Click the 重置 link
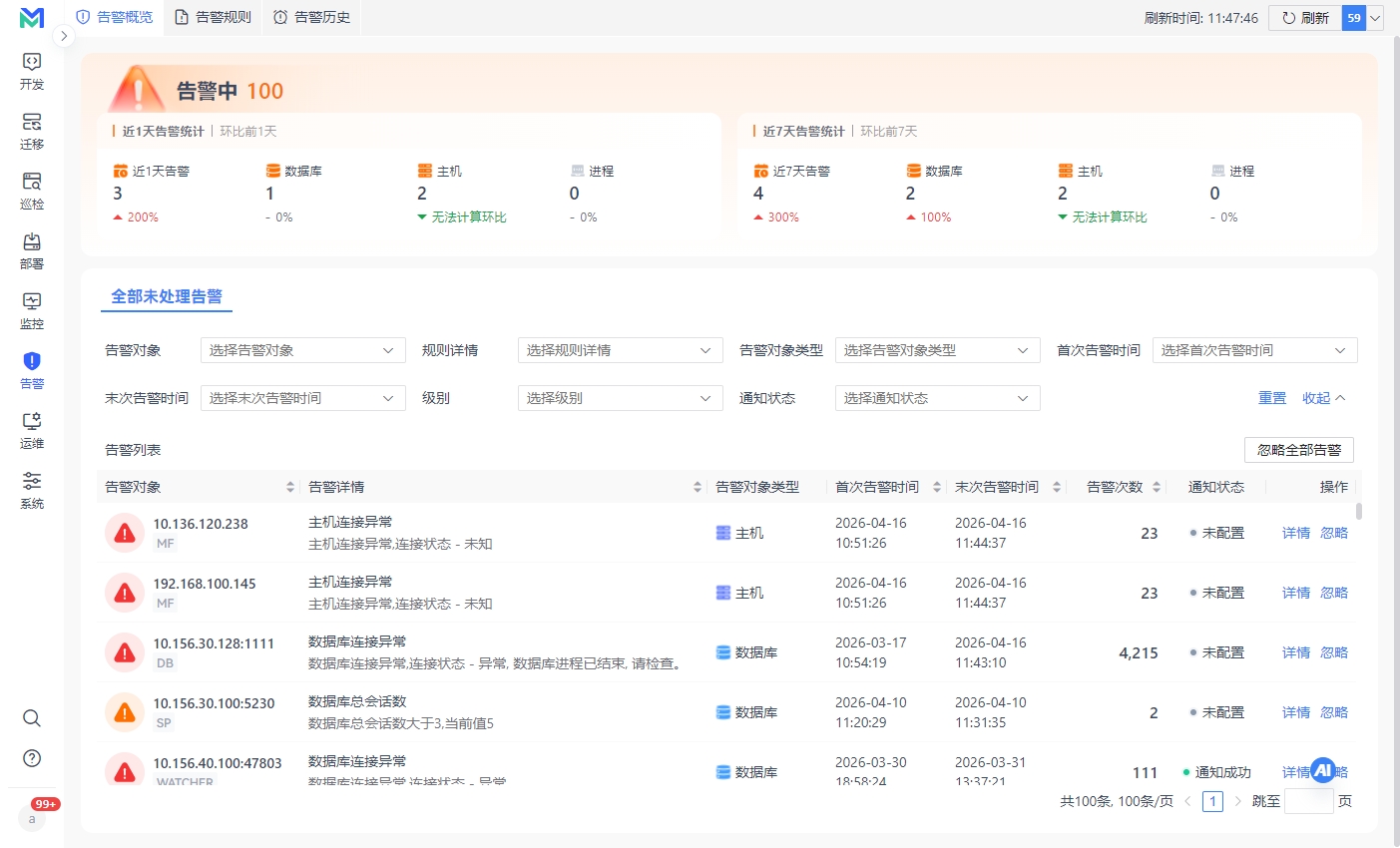 1272,398
